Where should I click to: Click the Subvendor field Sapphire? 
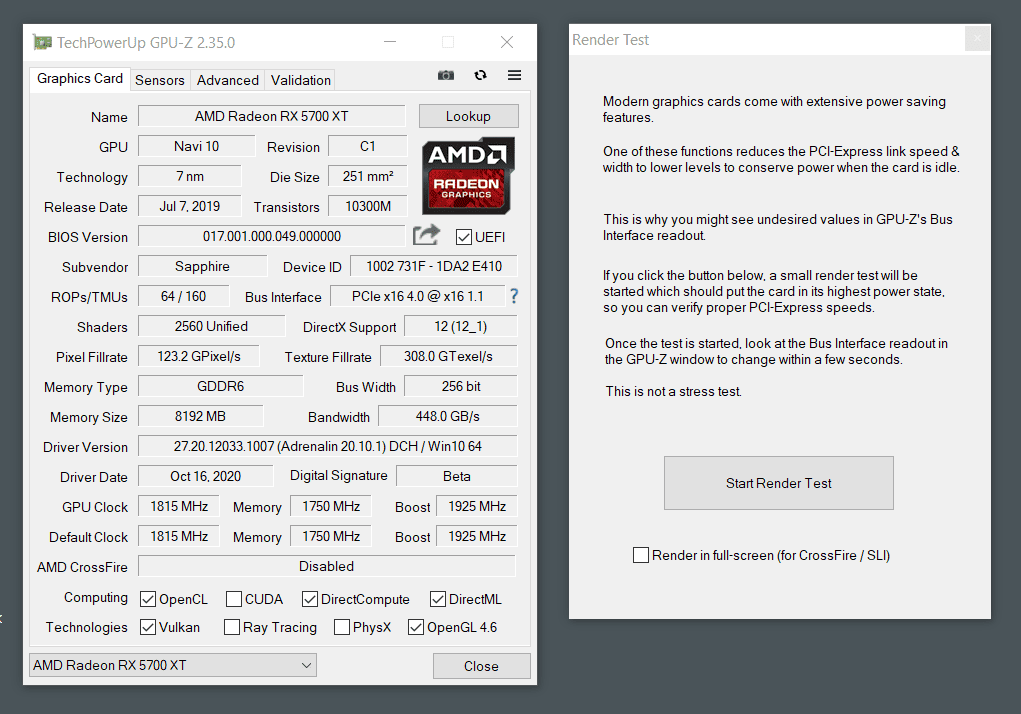[x=203, y=266]
